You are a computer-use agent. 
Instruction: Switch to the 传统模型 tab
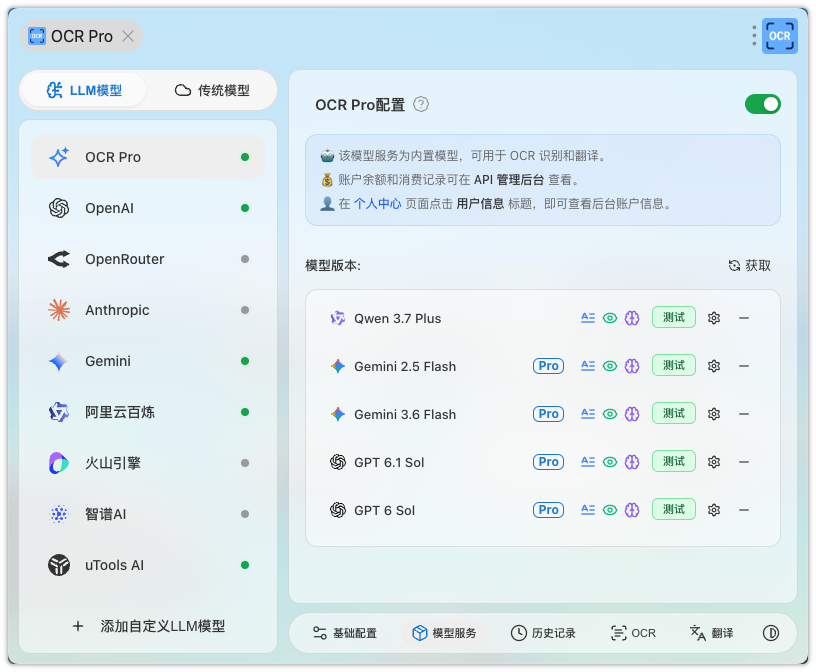pyautogui.click(x=212, y=91)
